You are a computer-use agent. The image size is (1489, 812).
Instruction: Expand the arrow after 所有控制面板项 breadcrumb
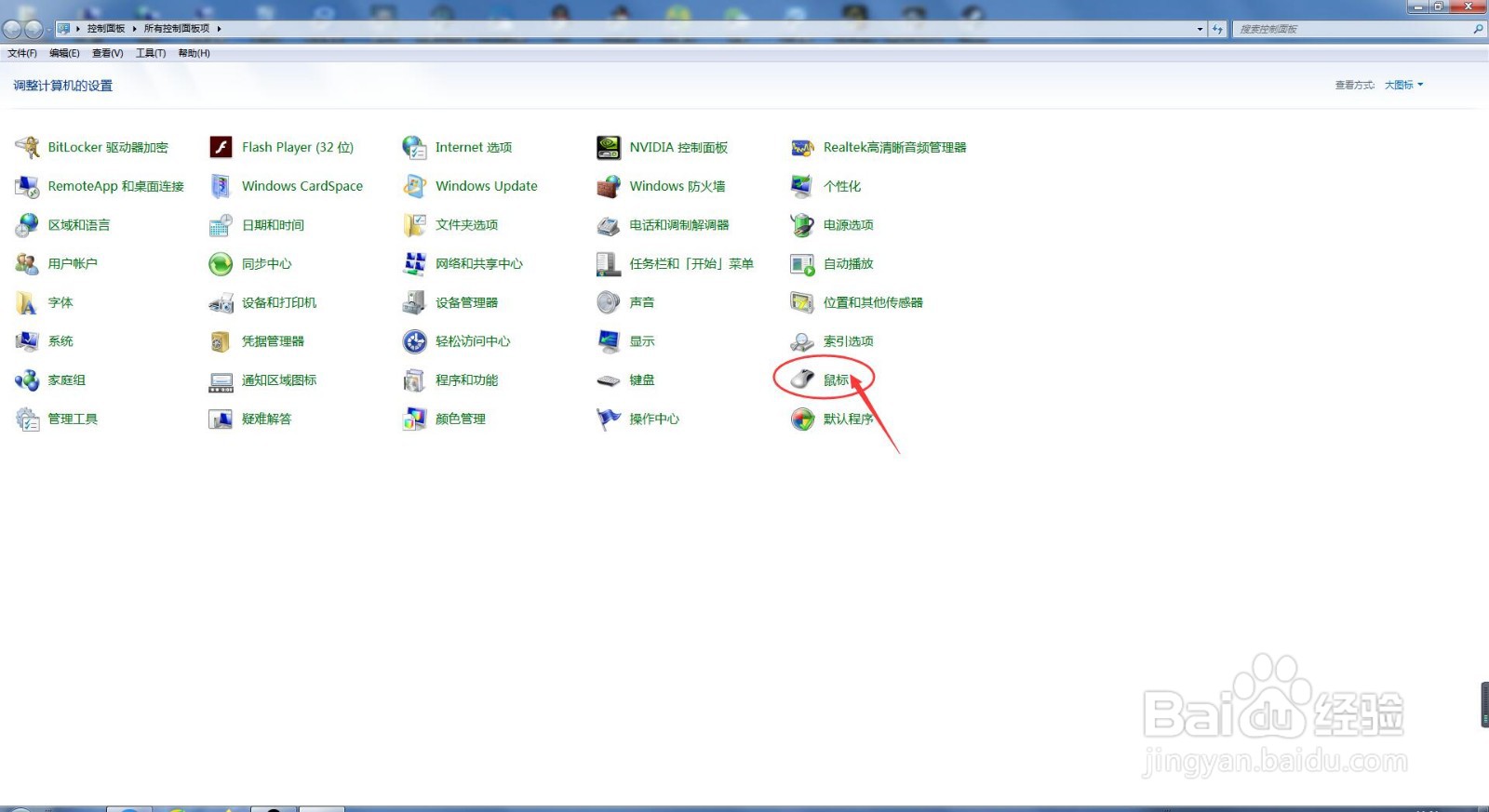coord(220,29)
